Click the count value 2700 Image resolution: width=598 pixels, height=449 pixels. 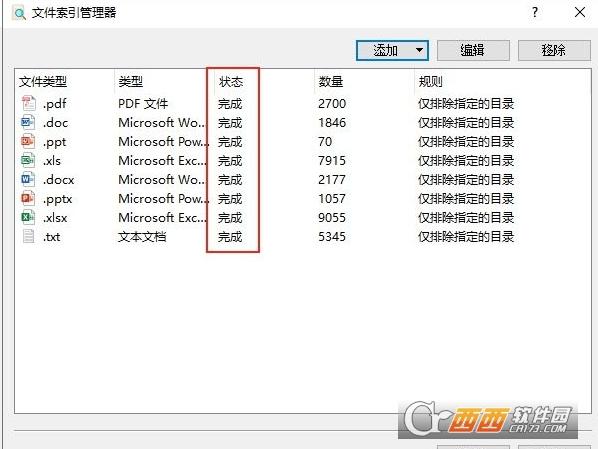(332, 103)
